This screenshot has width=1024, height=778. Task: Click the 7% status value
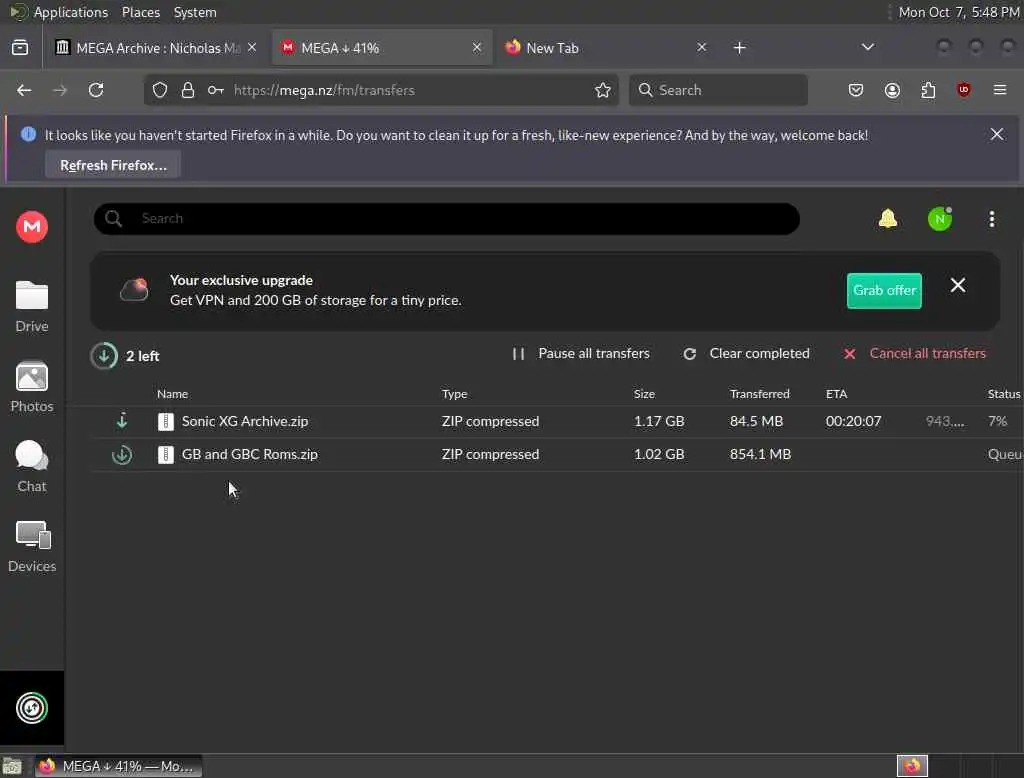pyautogui.click(x=997, y=421)
